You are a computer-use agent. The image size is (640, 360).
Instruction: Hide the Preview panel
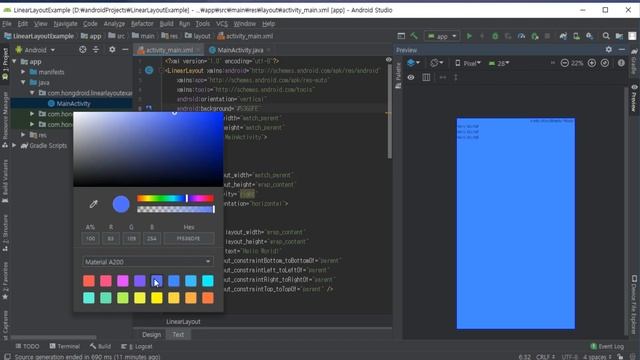click(622, 50)
